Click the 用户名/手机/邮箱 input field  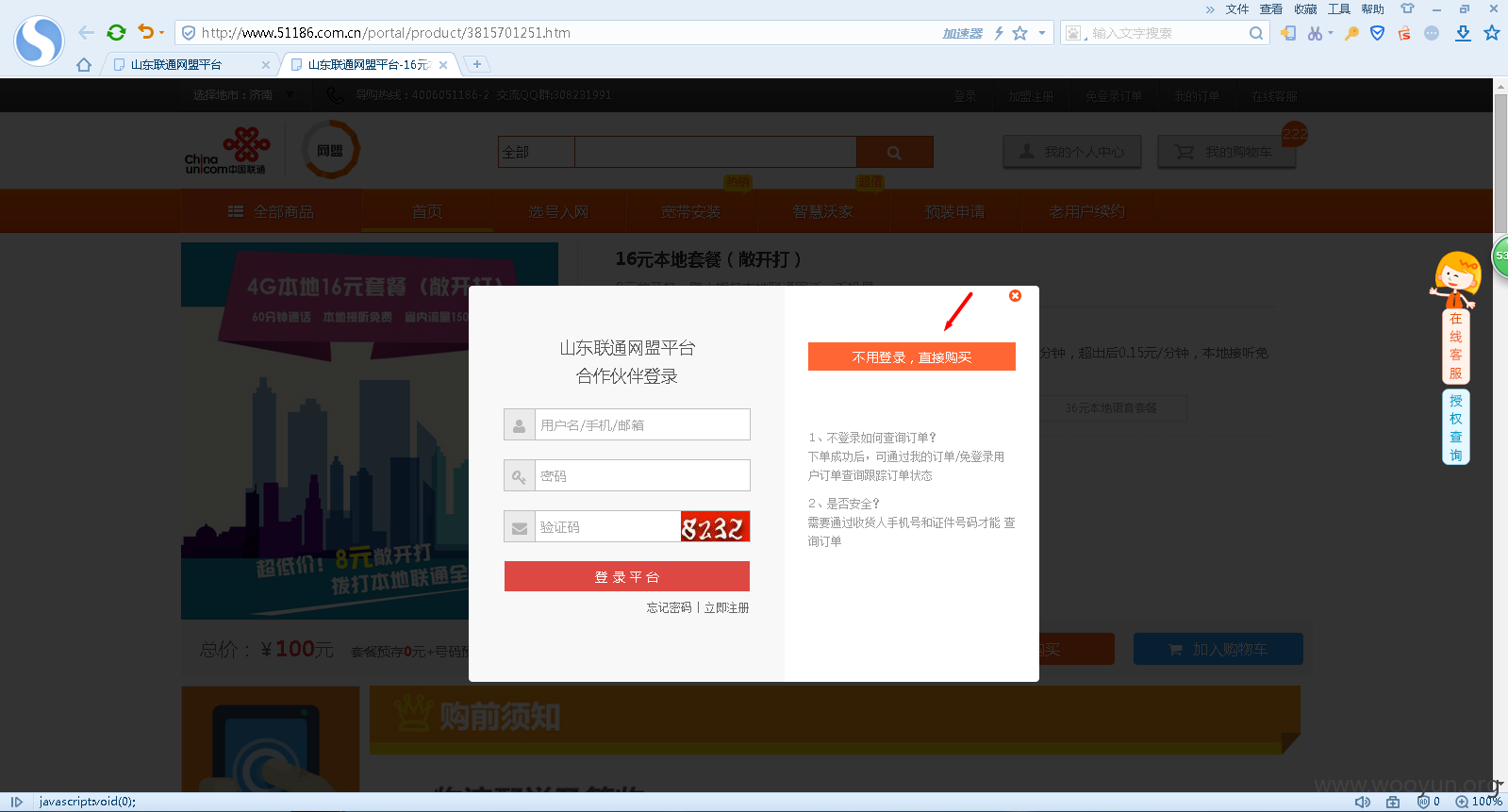(x=642, y=424)
